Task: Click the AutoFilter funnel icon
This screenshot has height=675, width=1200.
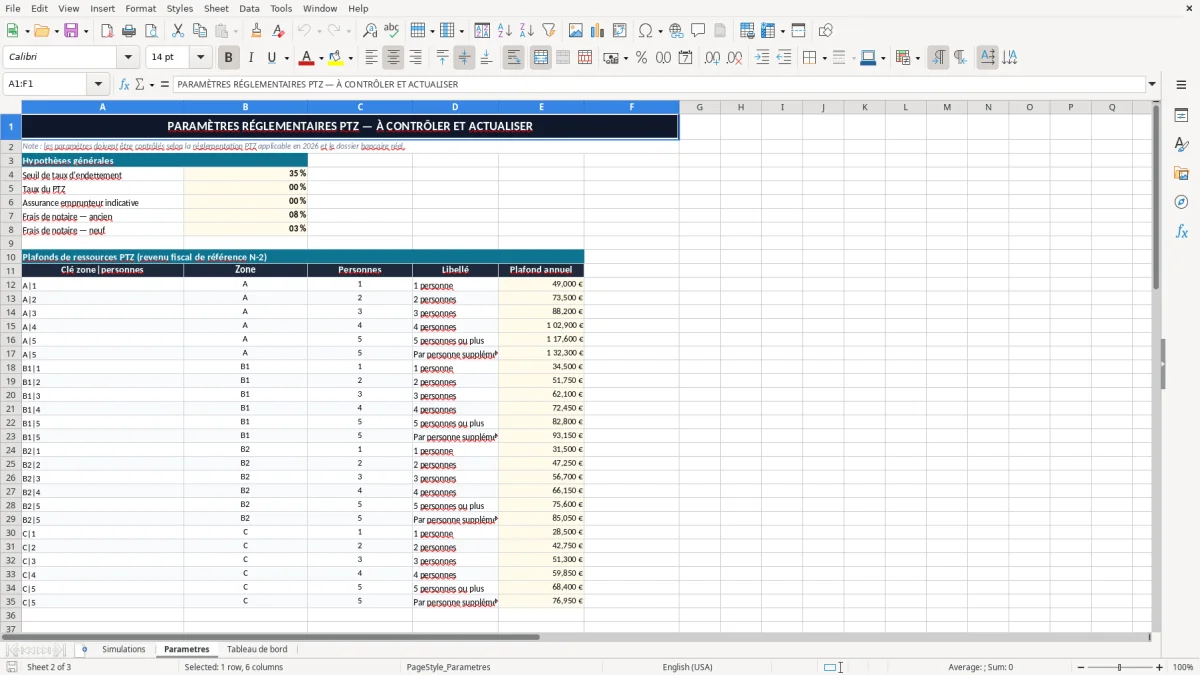Action: (549, 31)
